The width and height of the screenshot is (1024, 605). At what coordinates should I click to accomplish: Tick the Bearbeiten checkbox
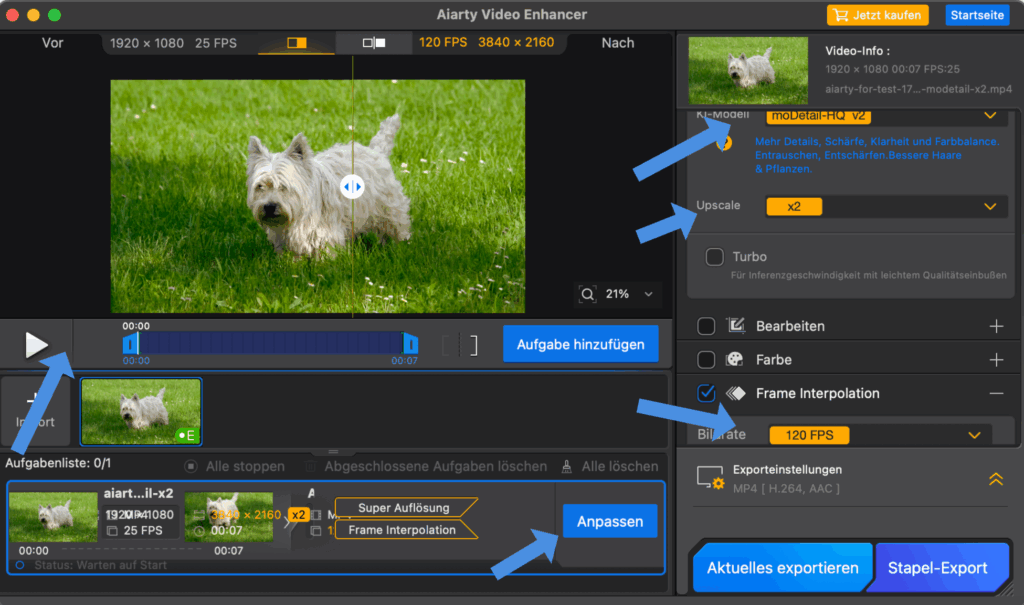click(706, 326)
